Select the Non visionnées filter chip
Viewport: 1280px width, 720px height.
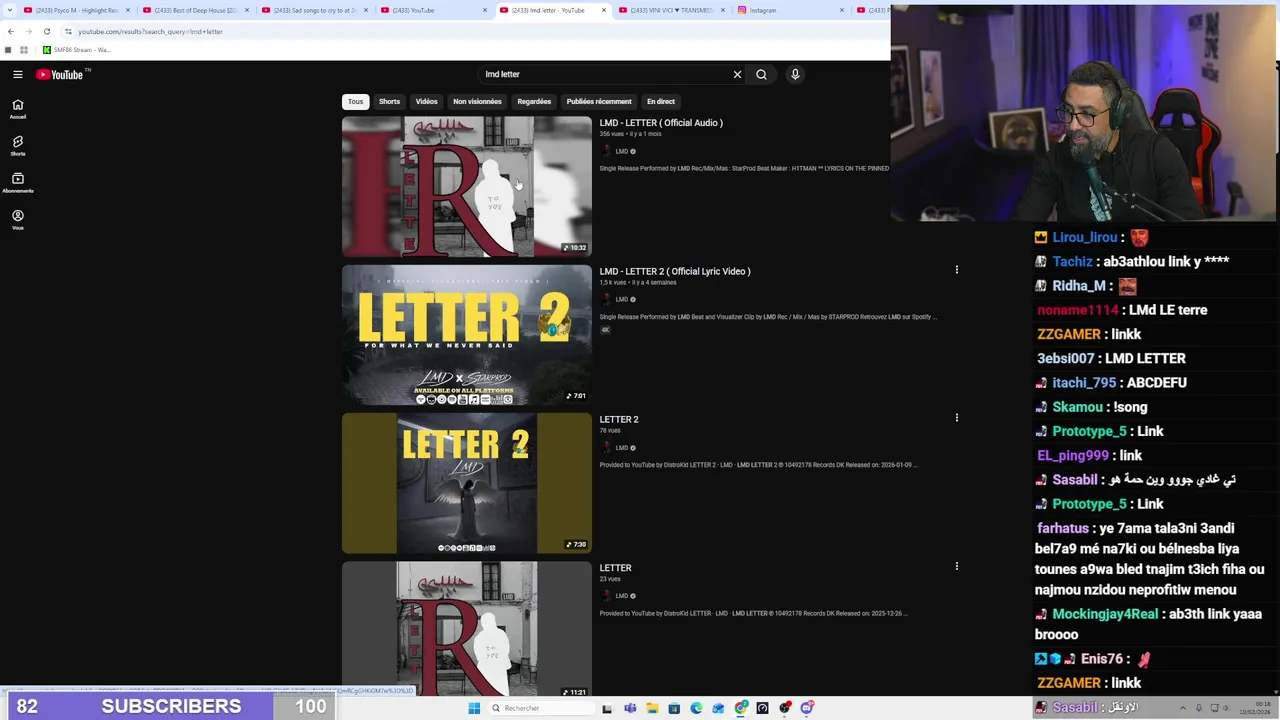(x=477, y=101)
